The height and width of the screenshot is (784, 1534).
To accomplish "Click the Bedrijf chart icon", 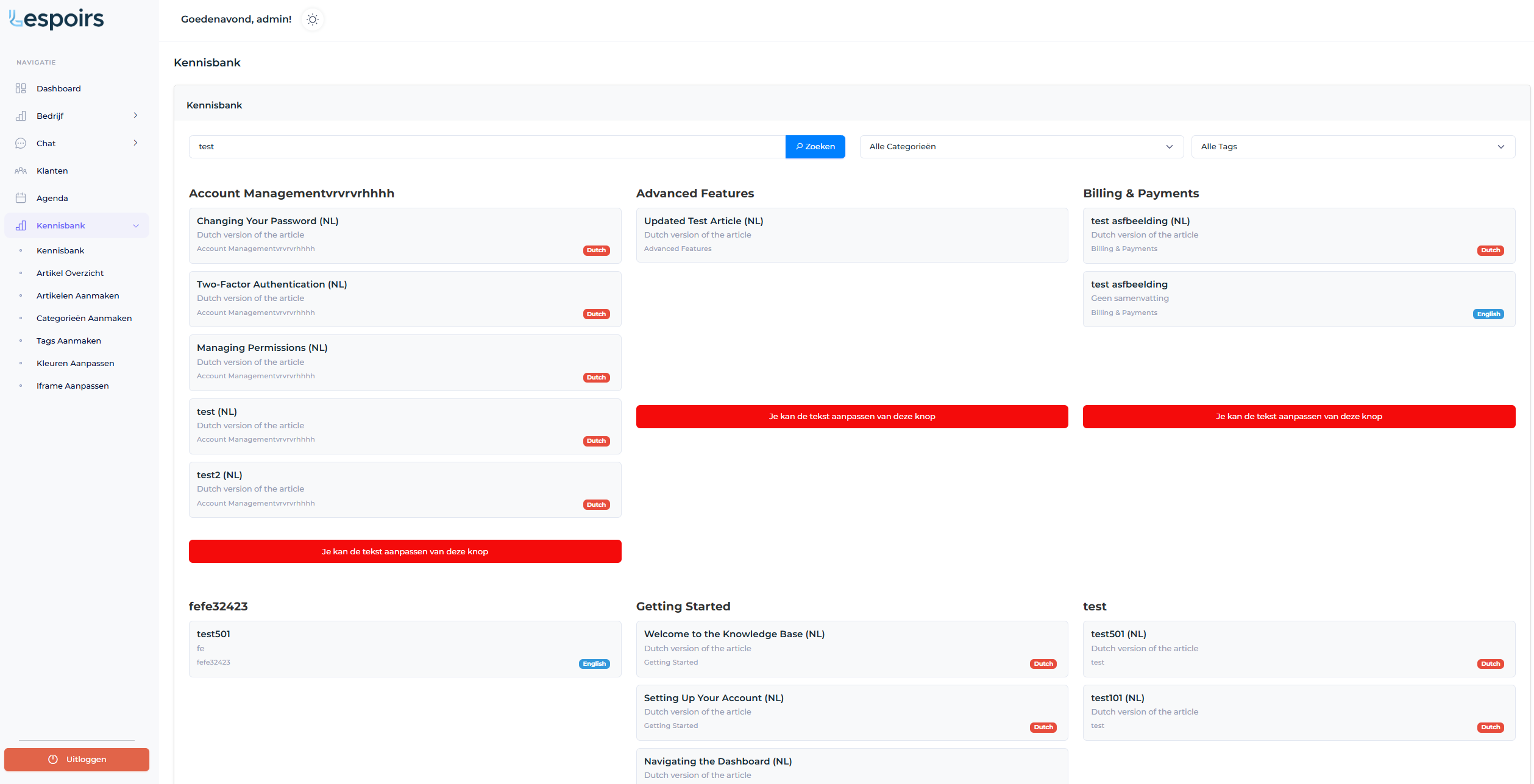I will 21,116.
